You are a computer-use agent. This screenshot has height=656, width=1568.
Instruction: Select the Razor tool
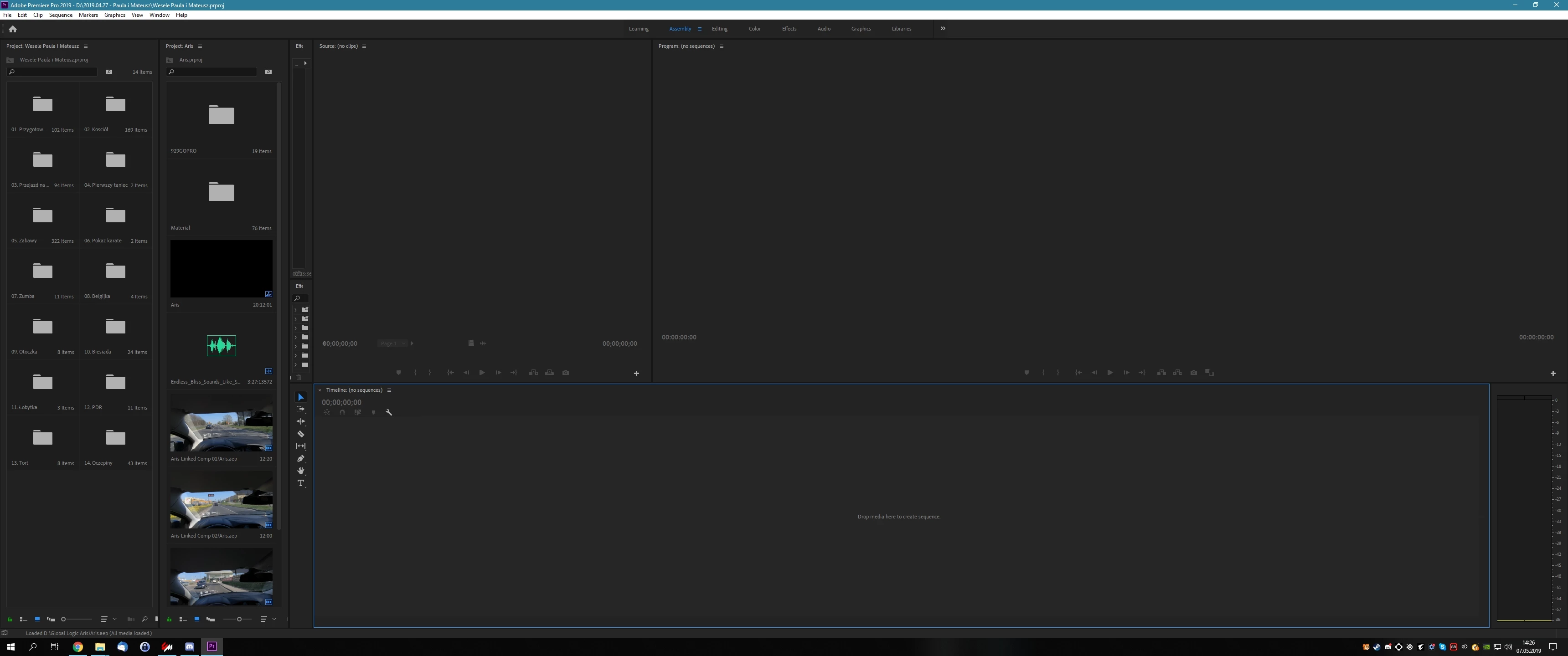[x=301, y=434]
